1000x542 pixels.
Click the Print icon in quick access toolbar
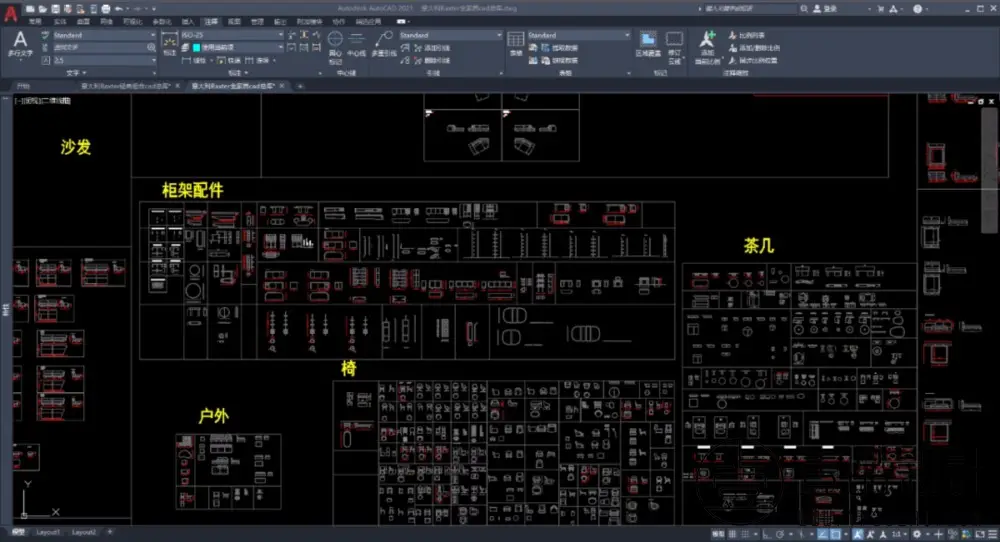(108, 8)
